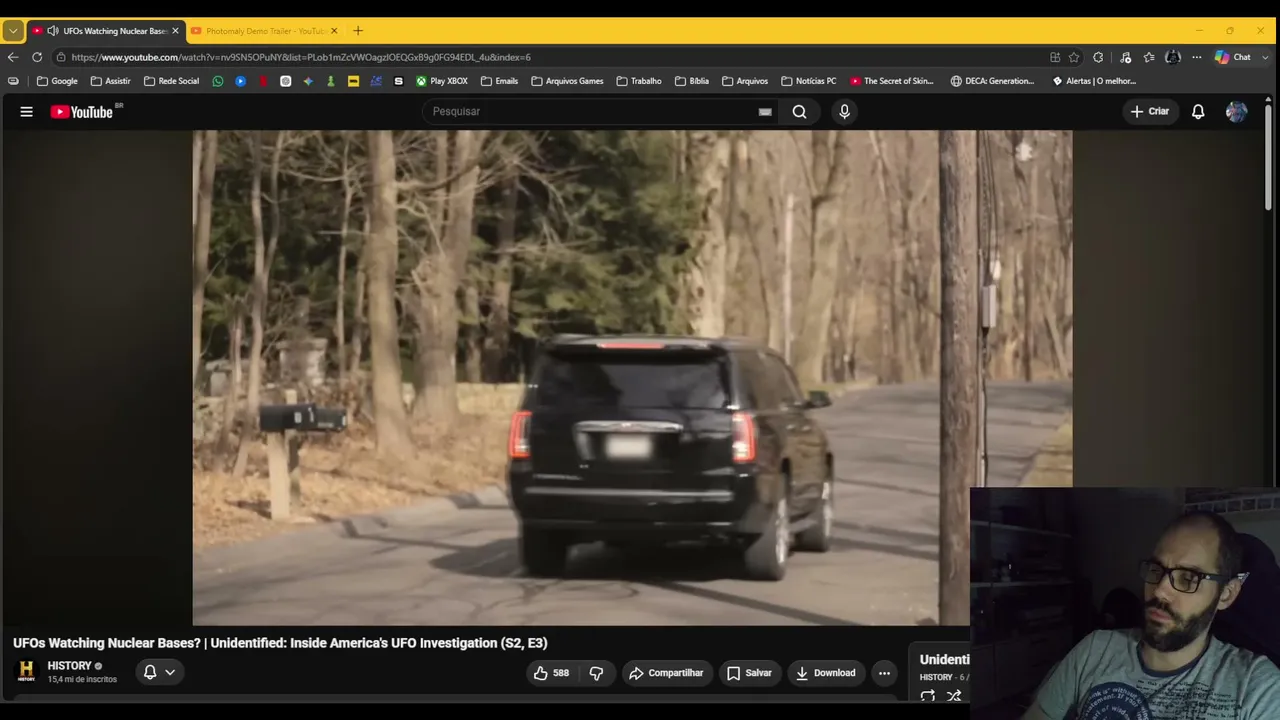Open the Xbox 'Play XBOX' bookmark
The image size is (1280, 720).
(442, 81)
